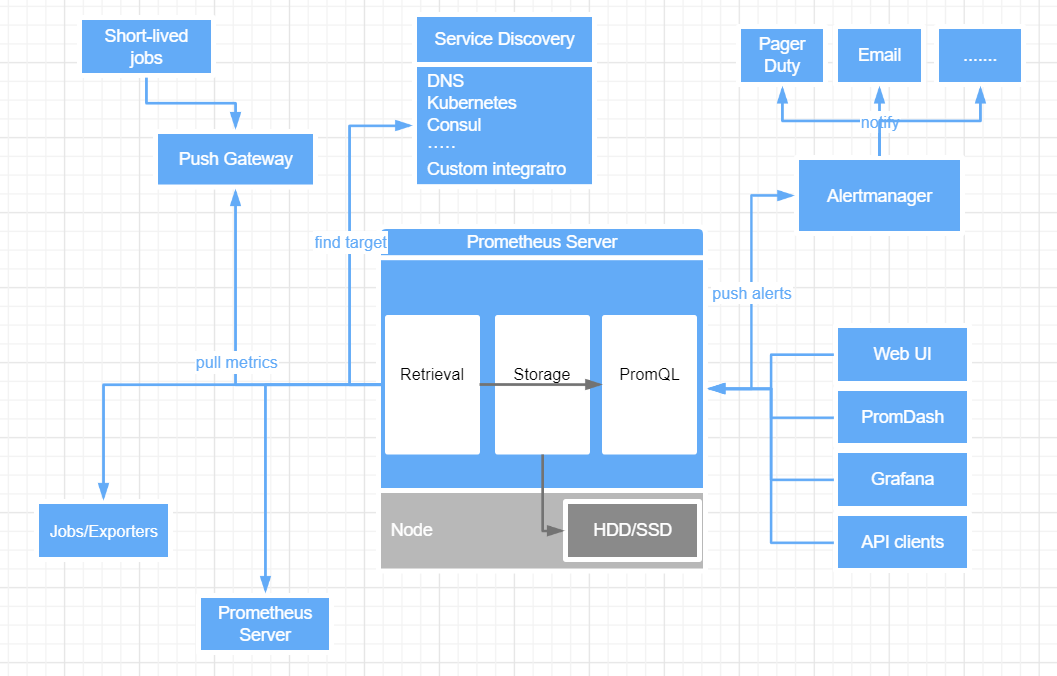Select the Short-lived jobs box
This screenshot has height=676, width=1057.
(146, 47)
